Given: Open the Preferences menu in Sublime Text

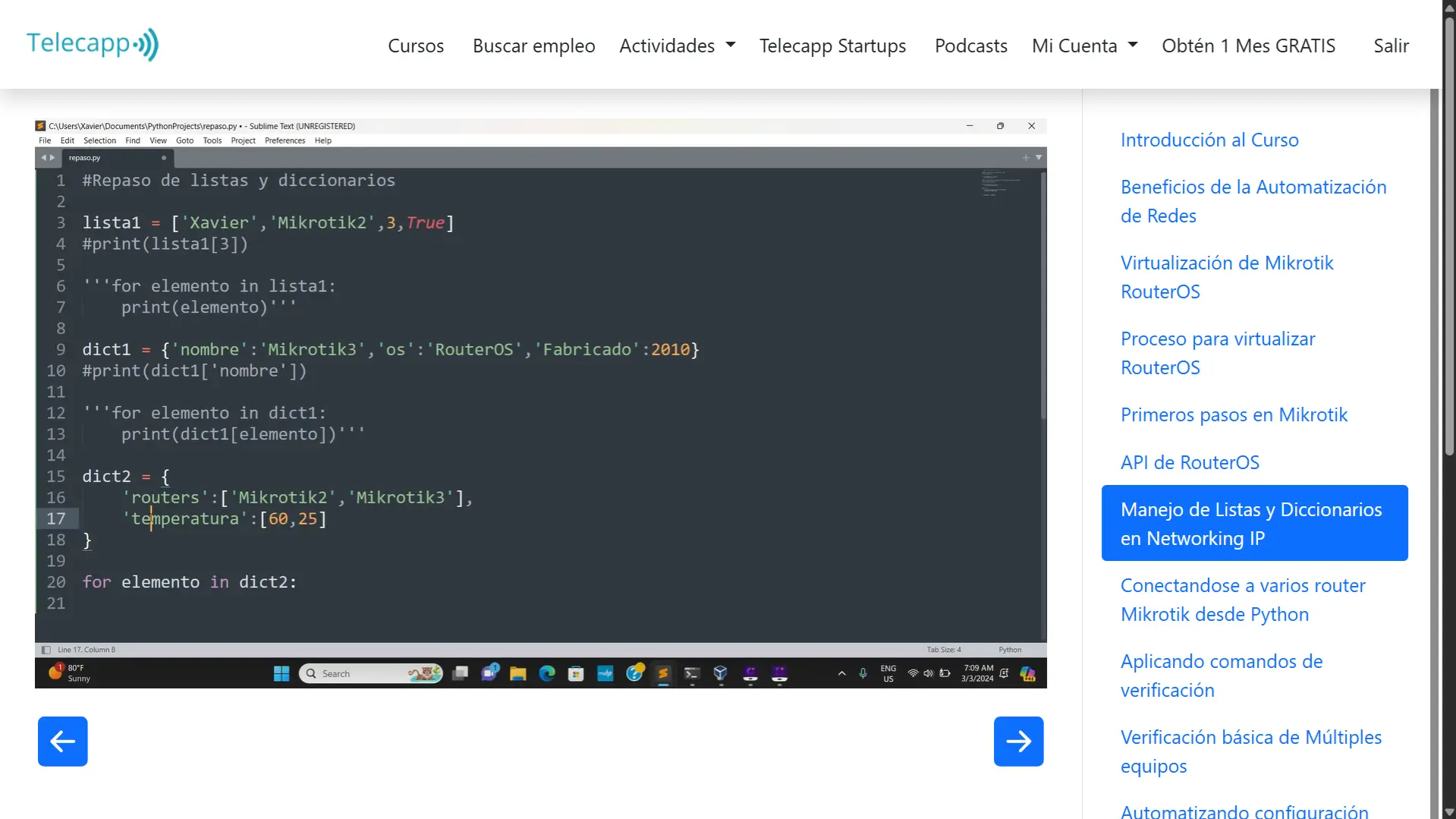Looking at the screenshot, I should pos(285,140).
